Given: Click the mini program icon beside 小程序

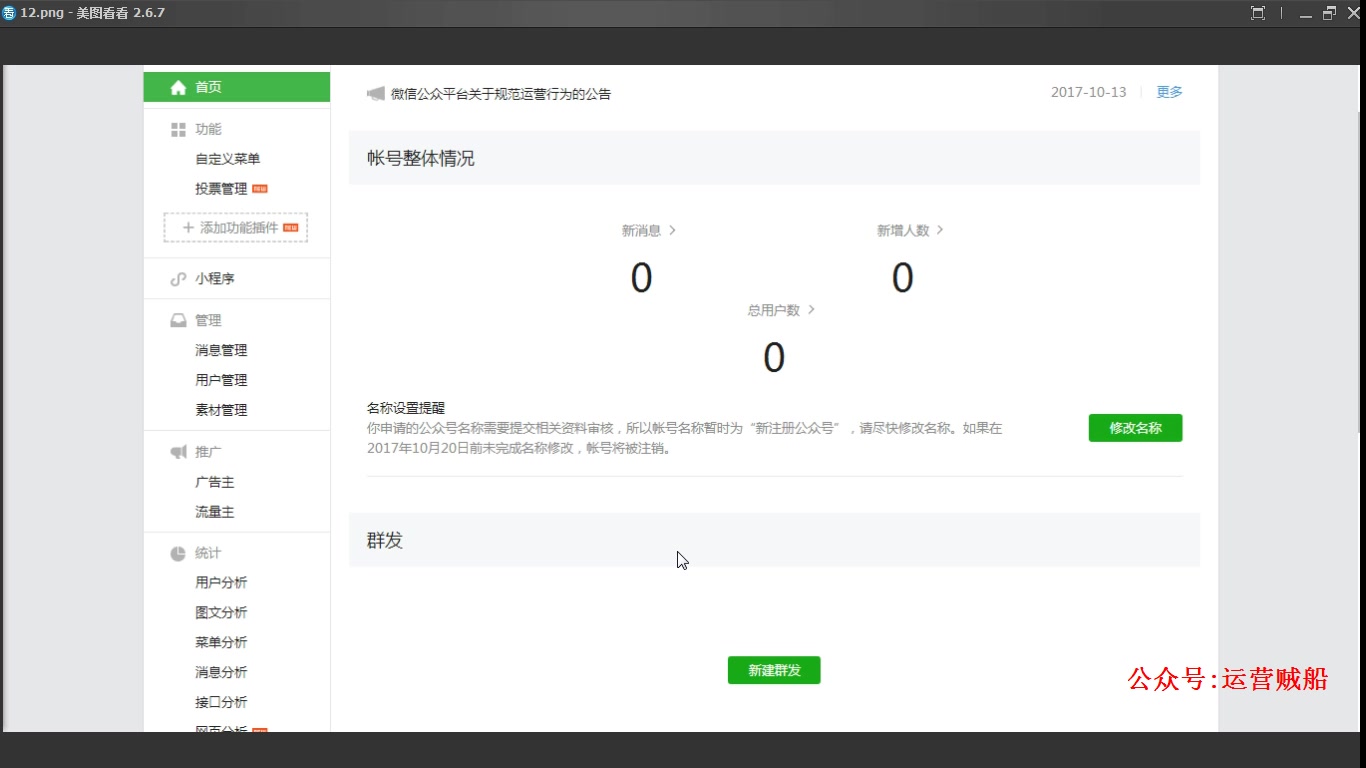Looking at the screenshot, I should pos(178,279).
